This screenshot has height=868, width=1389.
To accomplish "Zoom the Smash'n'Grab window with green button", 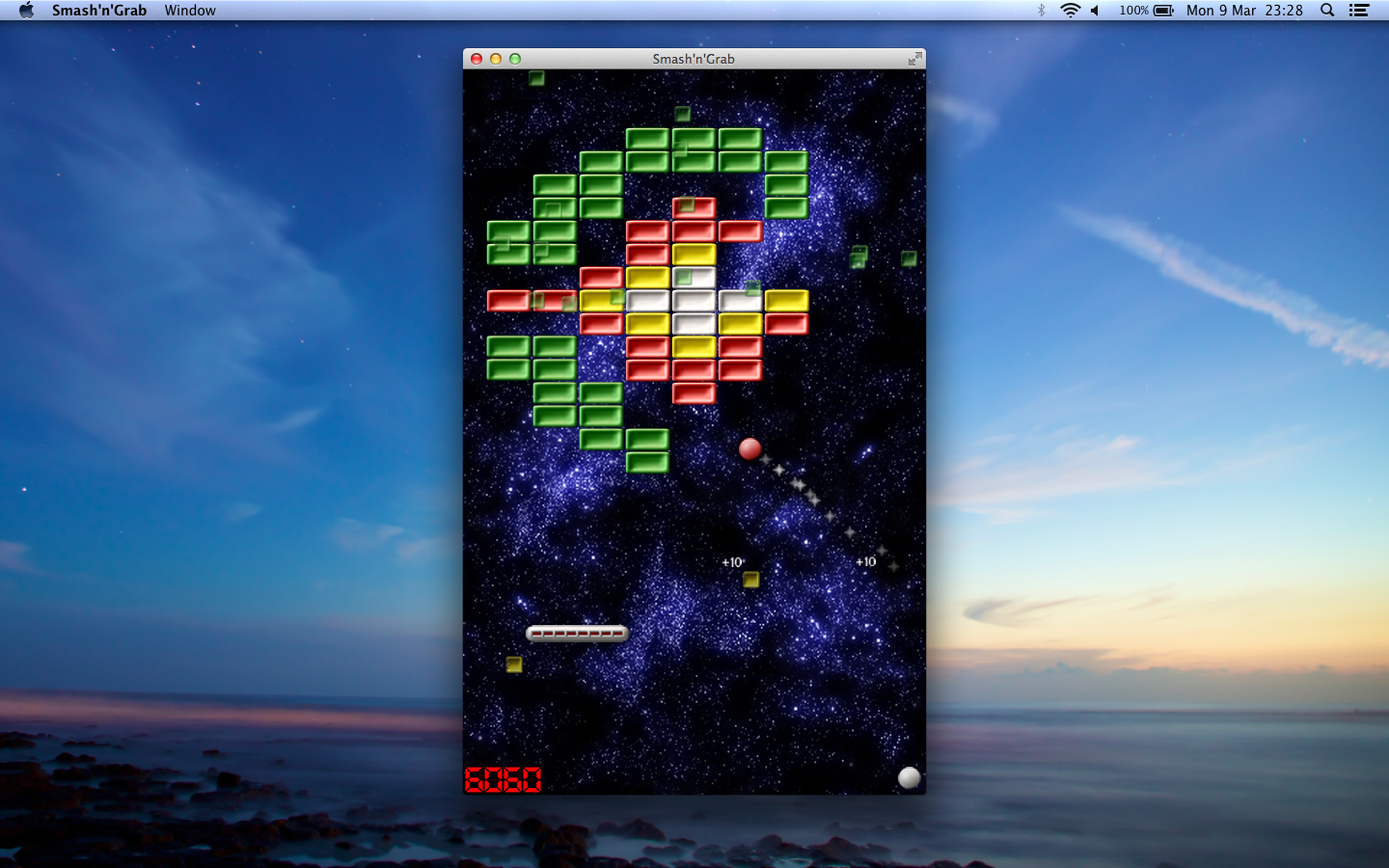I will pos(515,59).
